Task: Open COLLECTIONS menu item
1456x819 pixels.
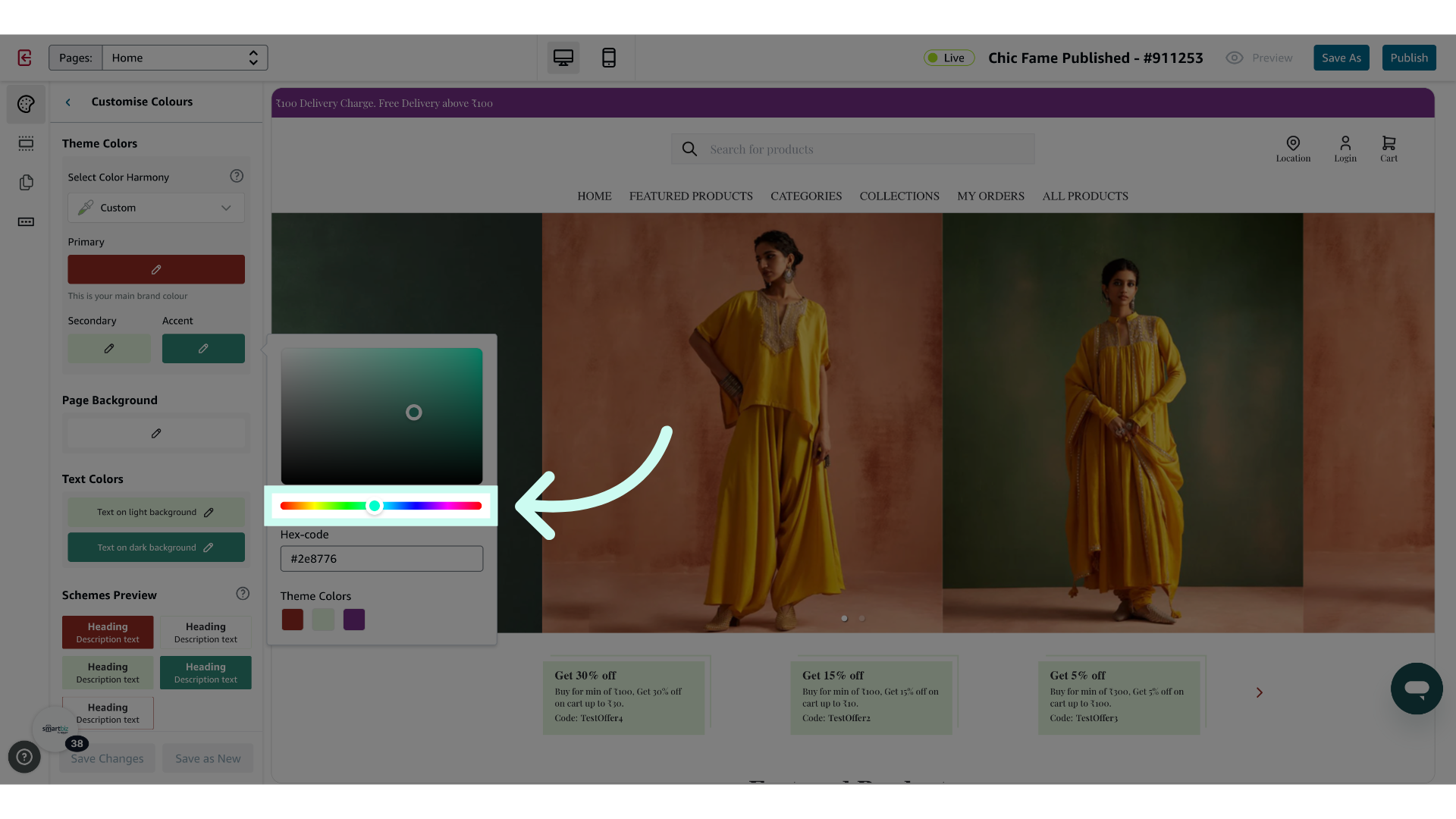Action: 899,196
